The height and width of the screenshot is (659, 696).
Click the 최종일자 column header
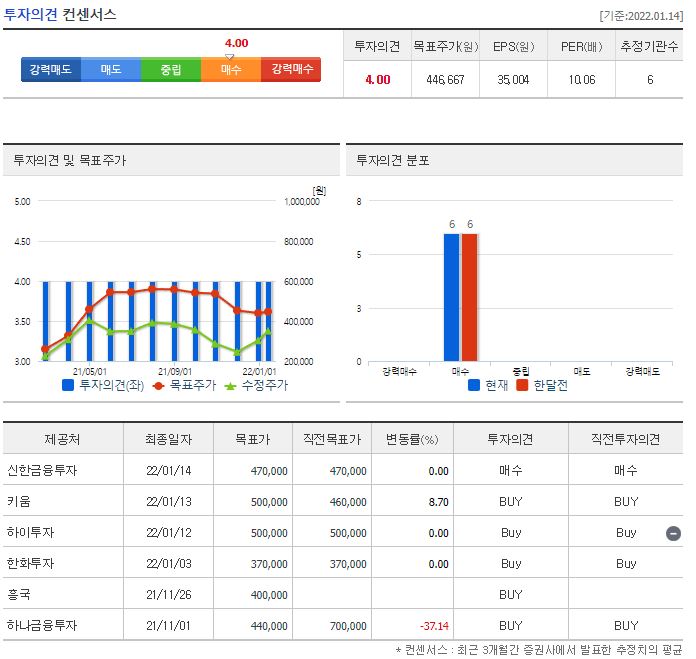[x=168, y=439]
